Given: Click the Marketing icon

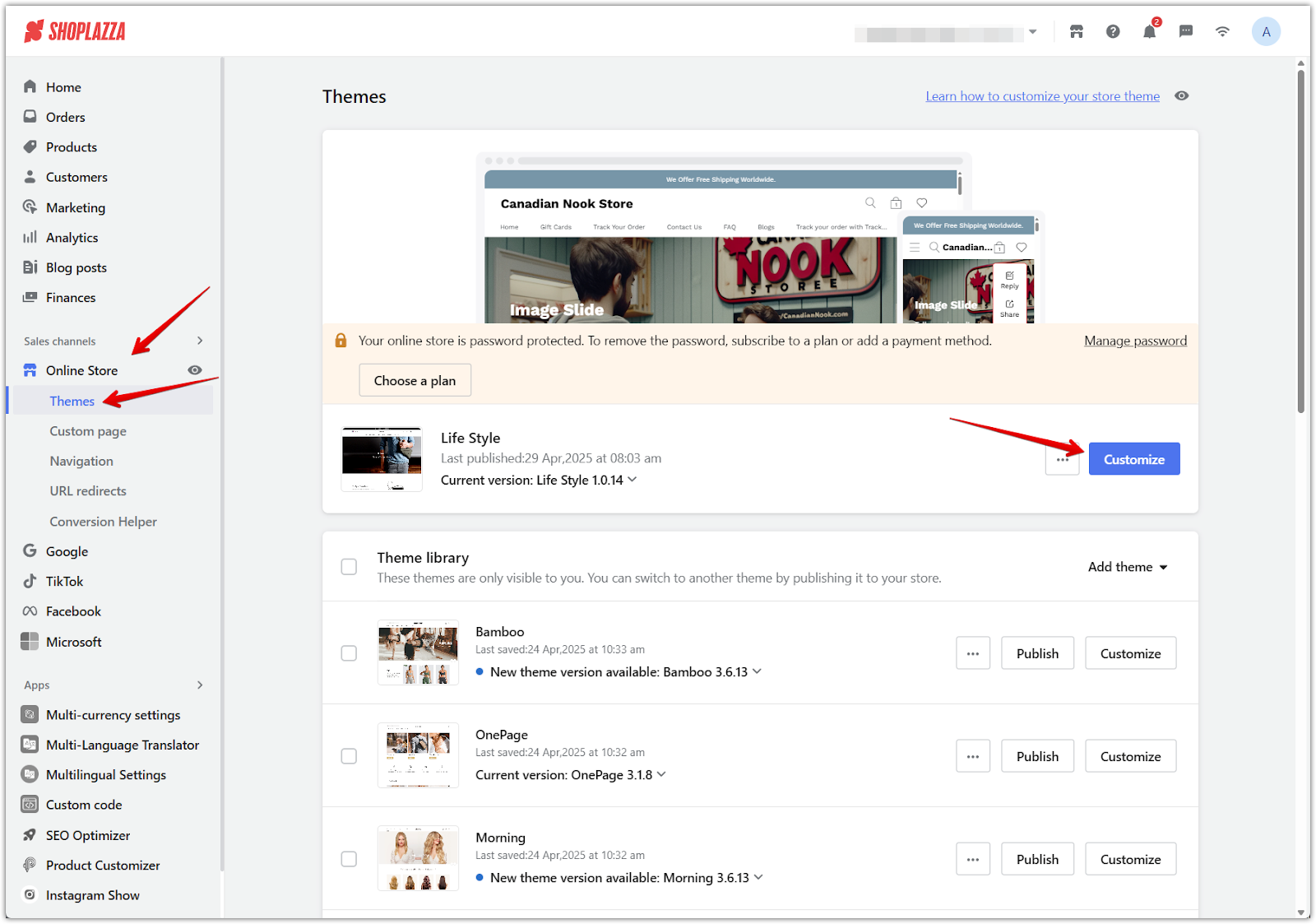Looking at the screenshot, I should (30, 207).
